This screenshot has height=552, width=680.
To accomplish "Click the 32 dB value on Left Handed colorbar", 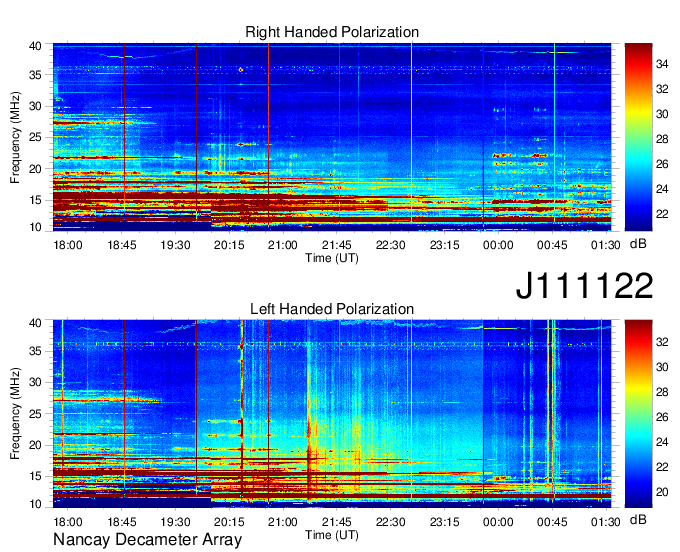I will click(x=662, y=342).
